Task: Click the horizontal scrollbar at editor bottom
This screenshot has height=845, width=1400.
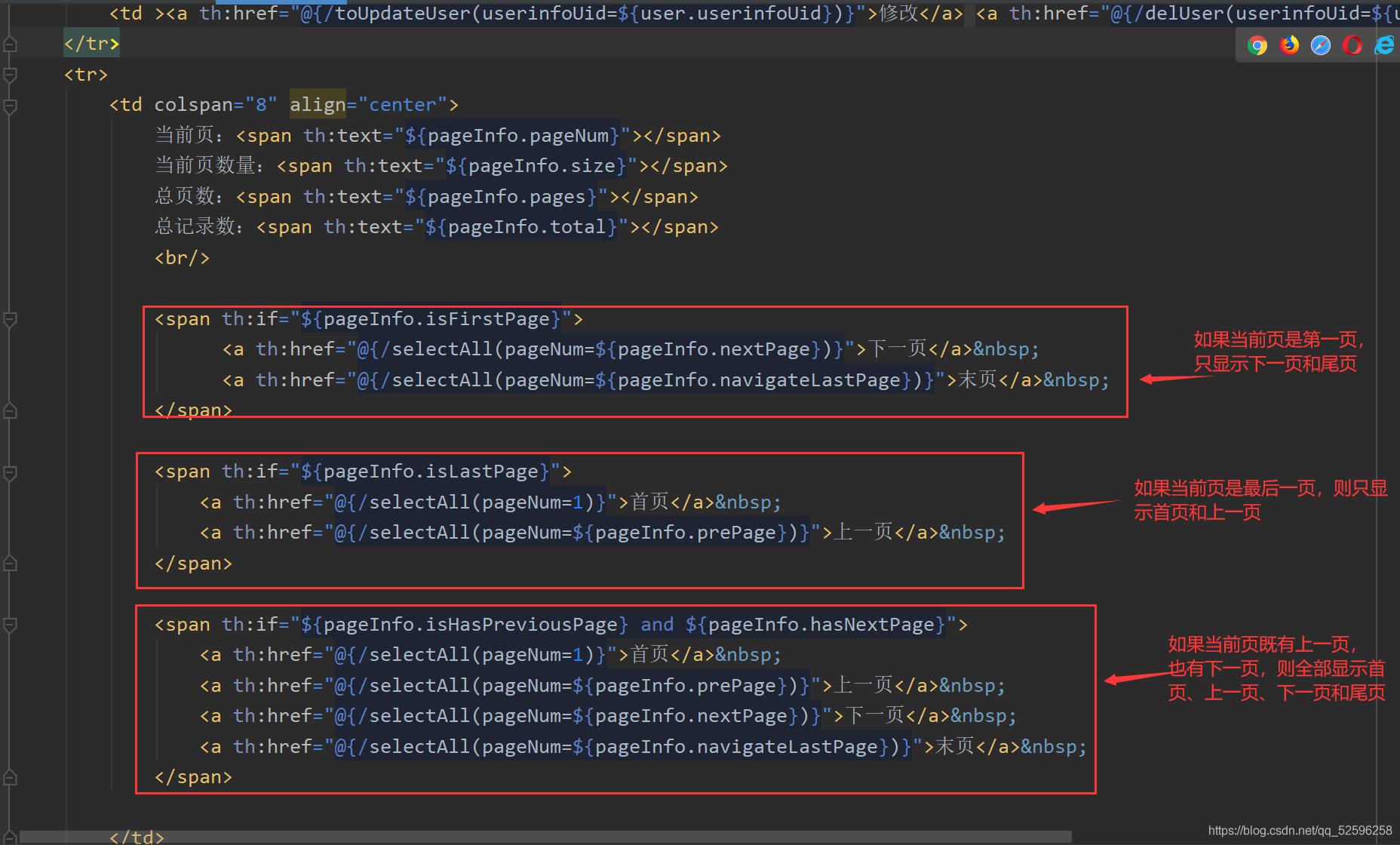Action: tap(545, 837)
